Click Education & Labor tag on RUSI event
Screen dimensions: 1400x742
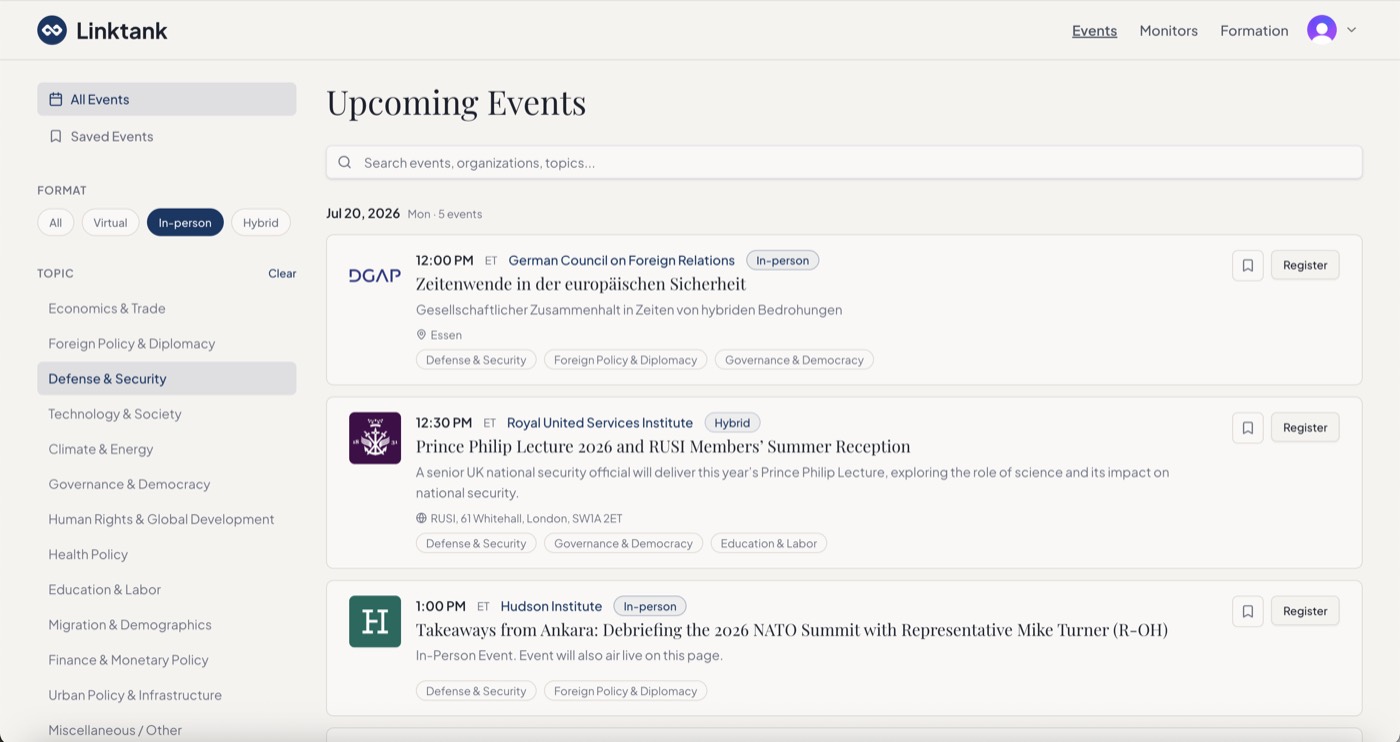coord(769,543)
